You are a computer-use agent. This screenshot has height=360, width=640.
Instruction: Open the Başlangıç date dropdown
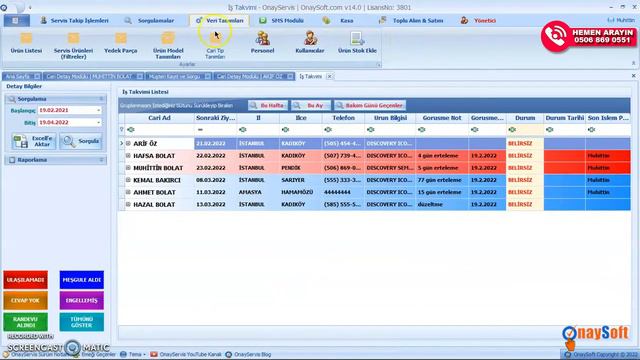click(98, 110)
